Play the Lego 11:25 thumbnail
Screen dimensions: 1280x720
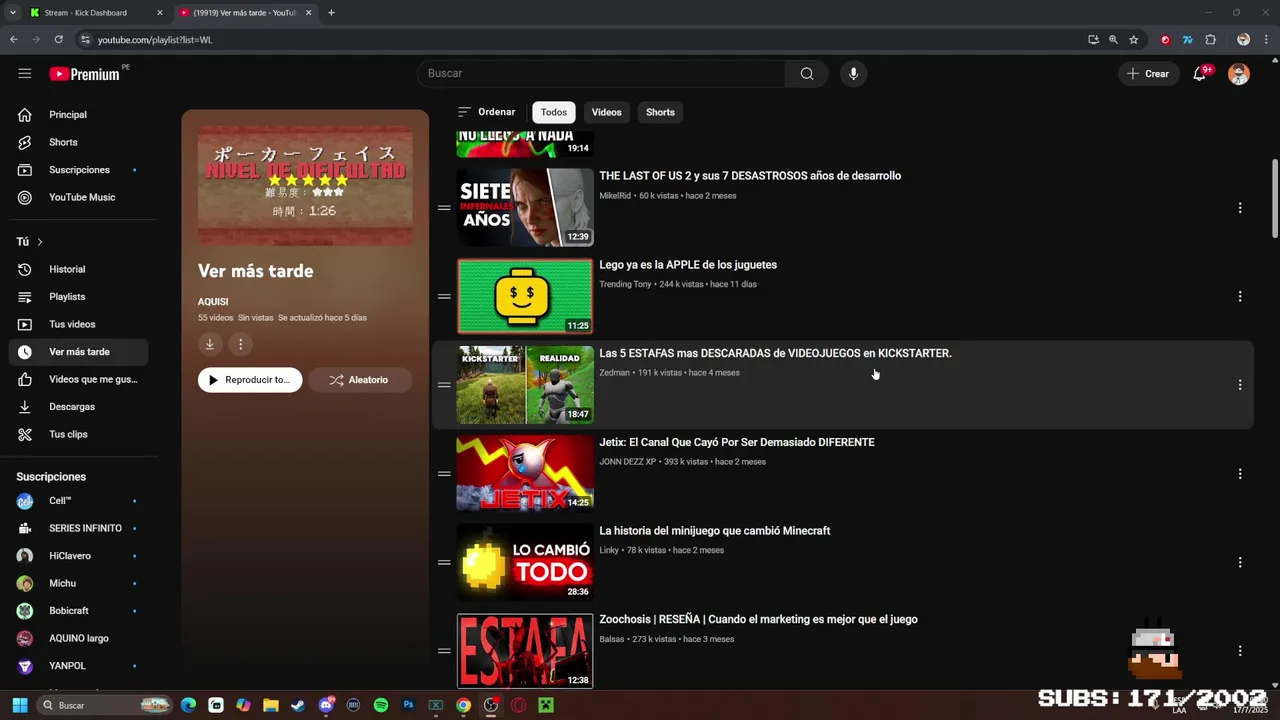click(525, 296)
